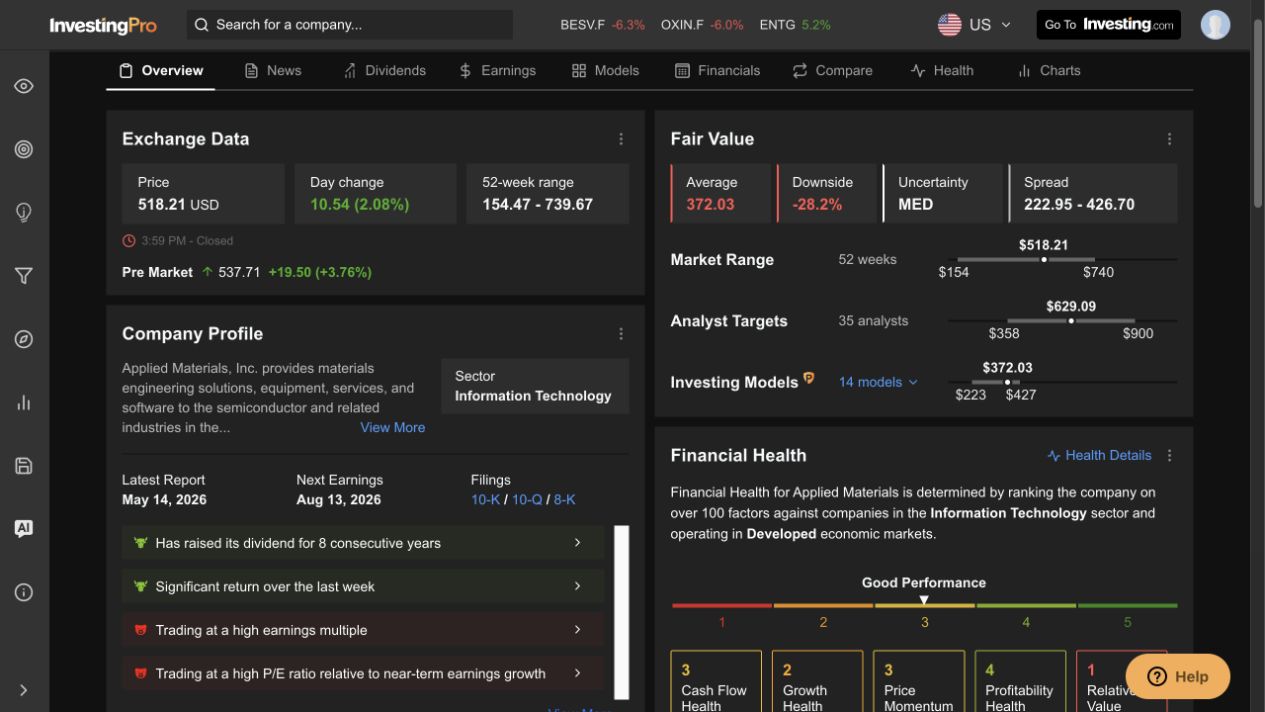This screenshot has width=1265, height=712.
Task: Open Fair Value three-dot menu
Action: tap(1169, 139)
